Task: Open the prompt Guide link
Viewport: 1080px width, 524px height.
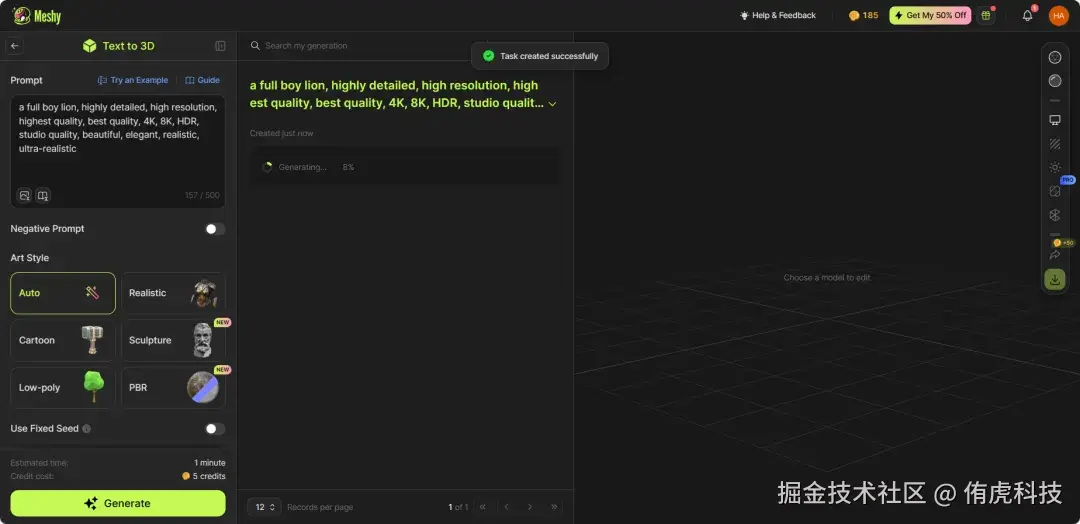Action: point(202,81)
